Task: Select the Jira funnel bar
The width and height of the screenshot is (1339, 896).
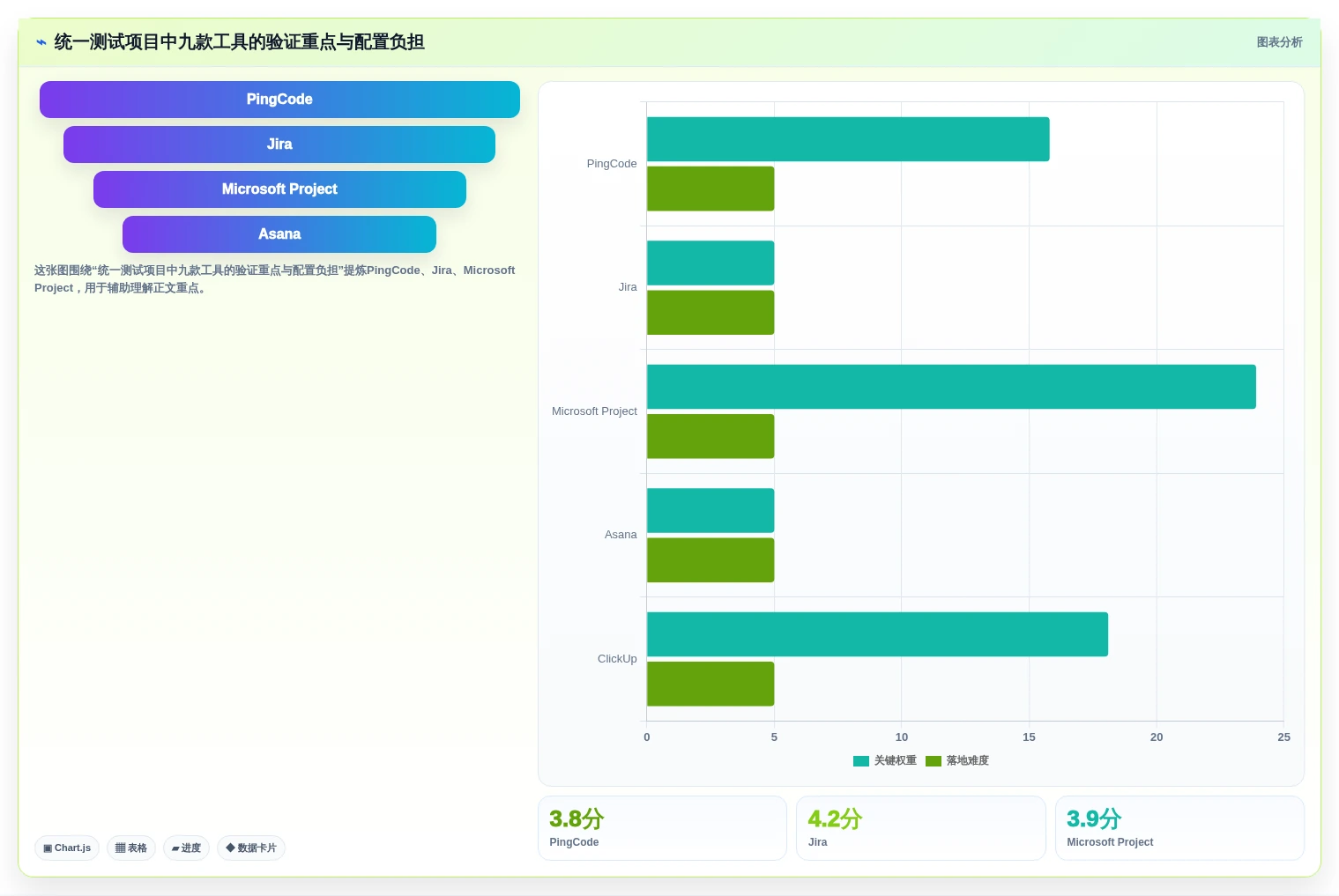Action: coord(279,144)
